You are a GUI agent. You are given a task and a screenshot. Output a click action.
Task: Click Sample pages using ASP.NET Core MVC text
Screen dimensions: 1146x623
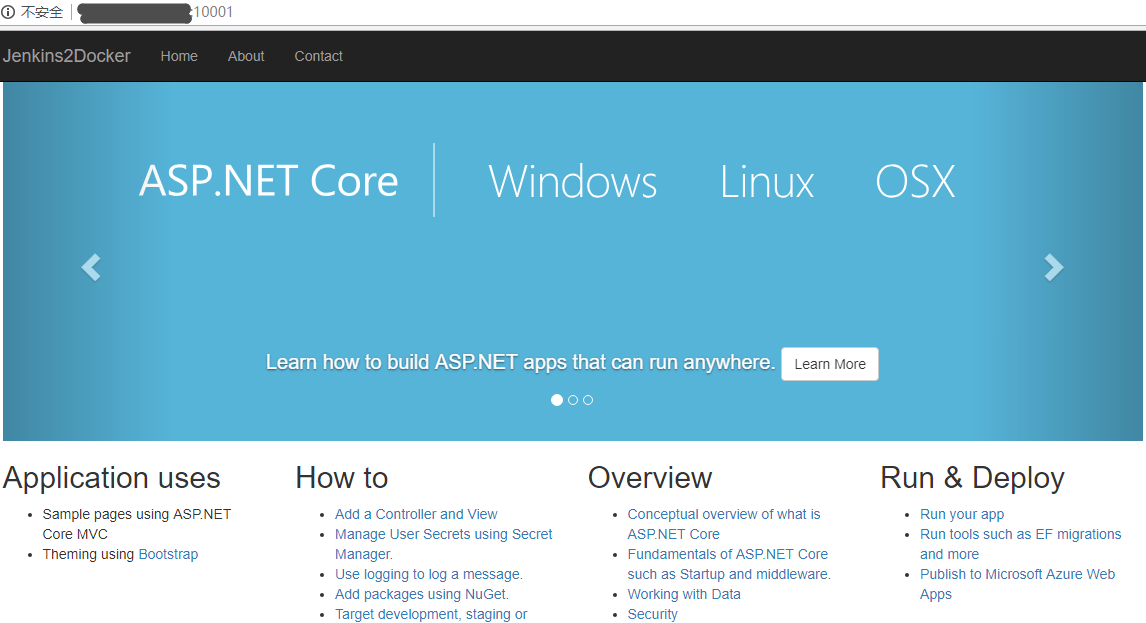pyautogui.click(x=137, y=524)
